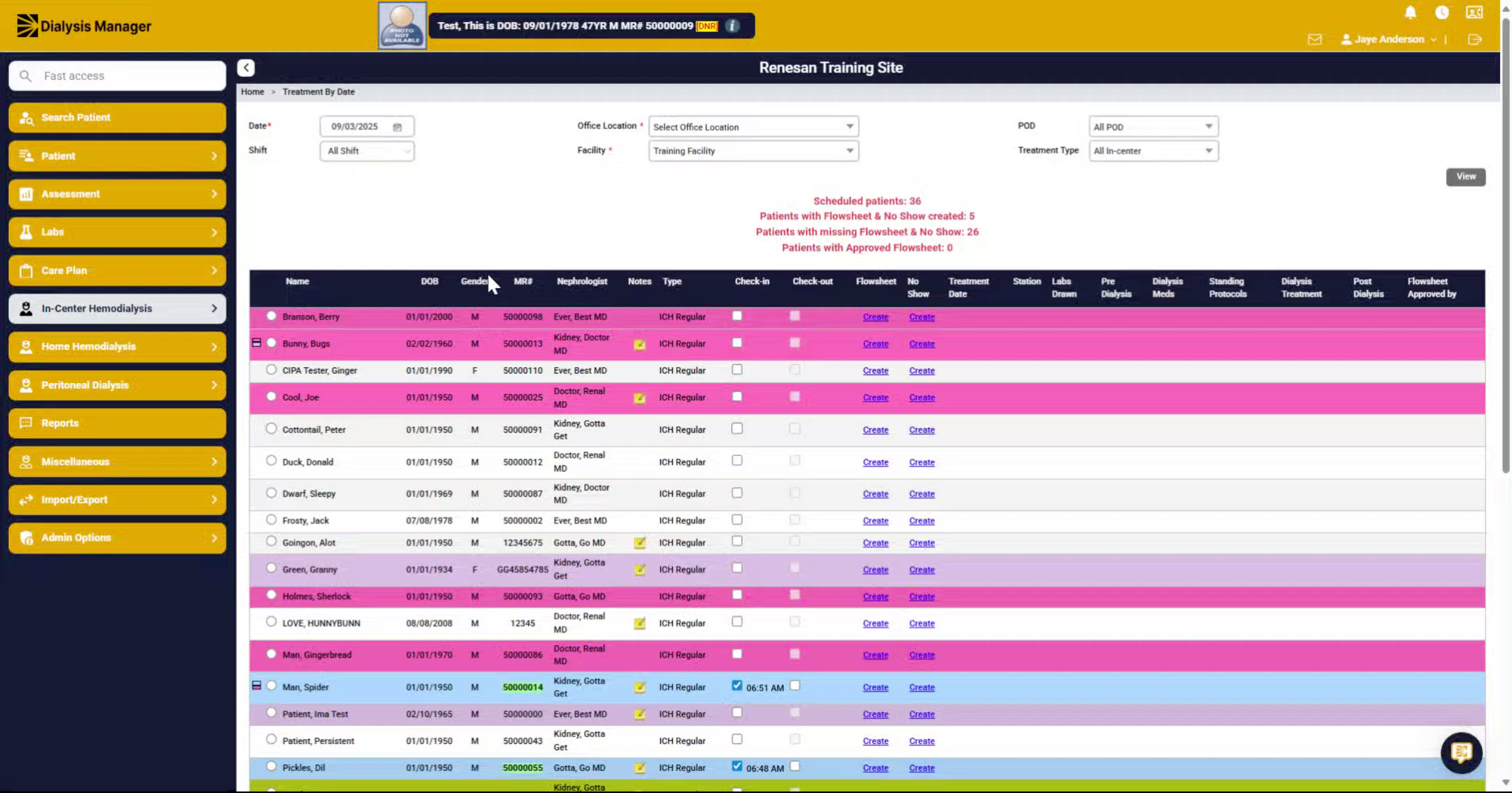
Task: Click the patient info icon beside DNR
Action: coord(731,26)
